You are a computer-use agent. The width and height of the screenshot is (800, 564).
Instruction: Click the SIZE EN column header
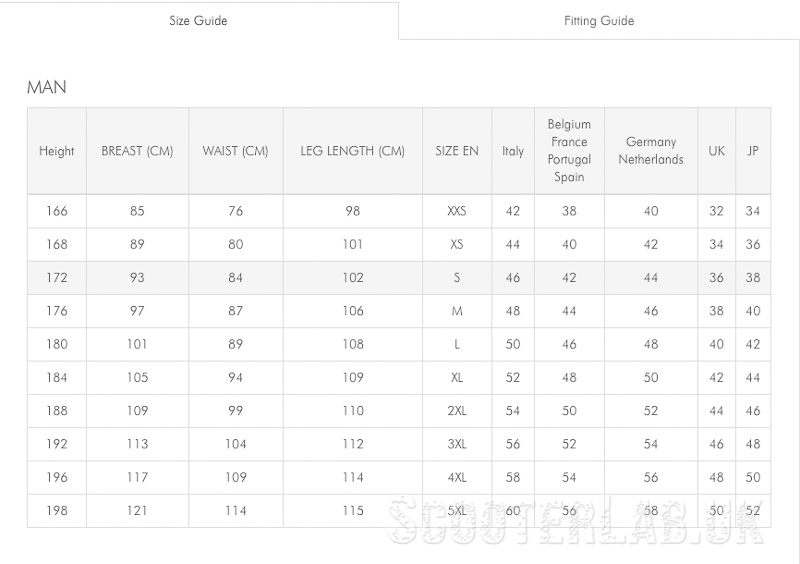[x=457, y=151]
